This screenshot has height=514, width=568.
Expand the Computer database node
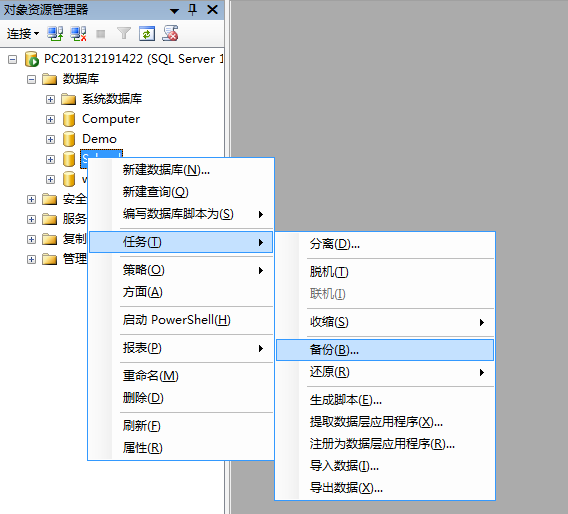click(x=50, y=119)
